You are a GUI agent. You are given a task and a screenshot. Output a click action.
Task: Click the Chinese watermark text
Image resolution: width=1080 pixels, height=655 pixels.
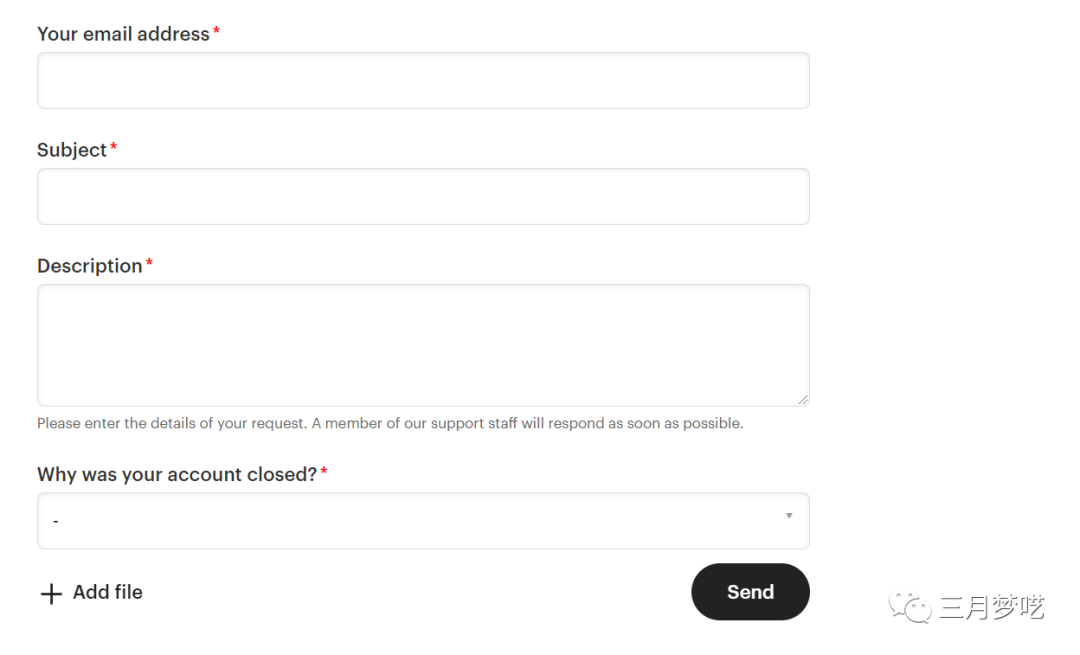click(x=991, y=607)
